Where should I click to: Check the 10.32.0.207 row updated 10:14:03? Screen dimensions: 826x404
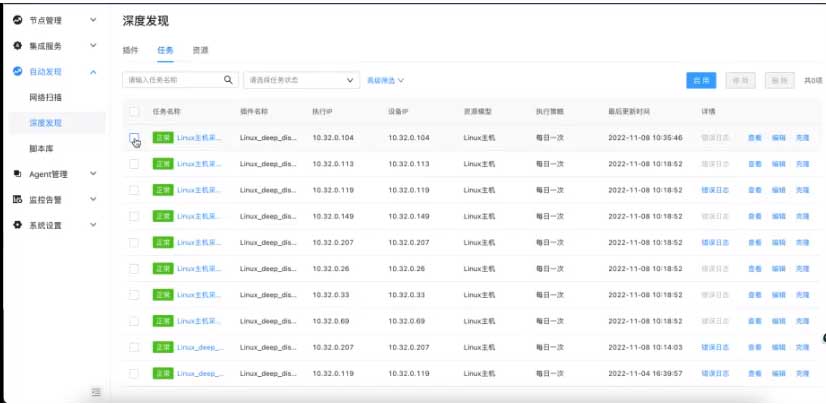134,347
